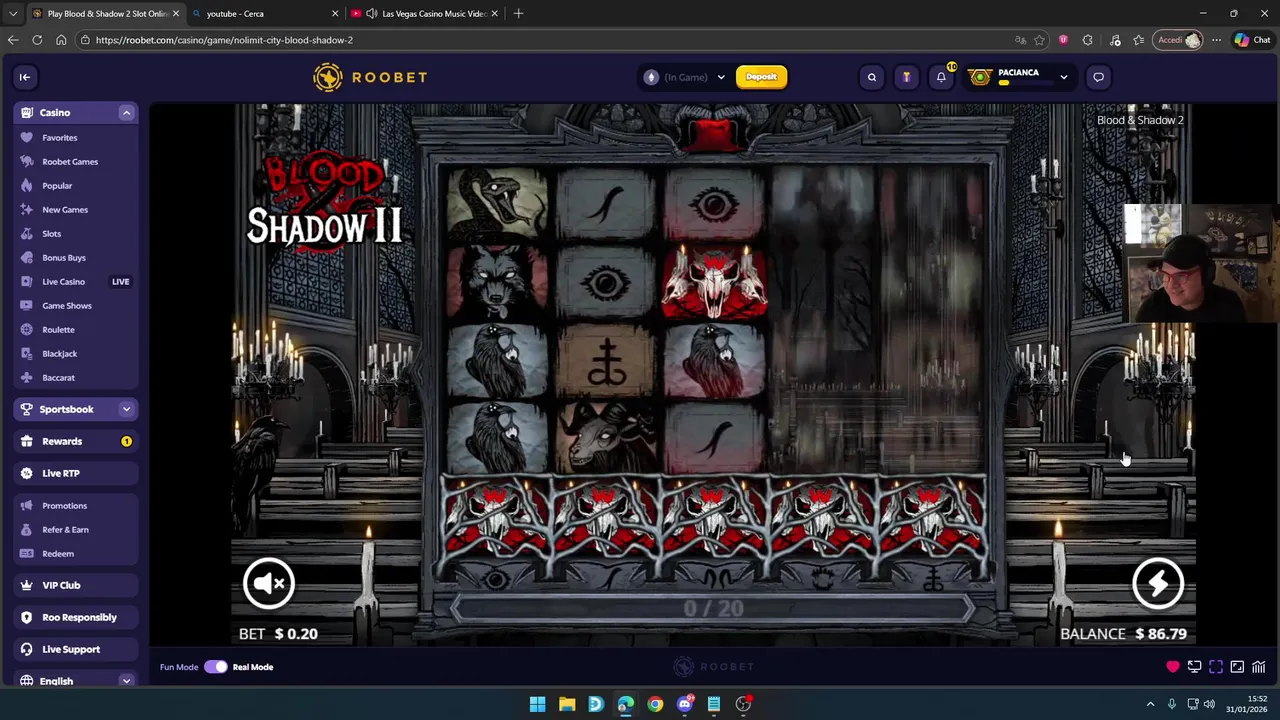1280x720 pixels.
Task: Open the Windows Start menu
Action: click(x=537, y=704)
